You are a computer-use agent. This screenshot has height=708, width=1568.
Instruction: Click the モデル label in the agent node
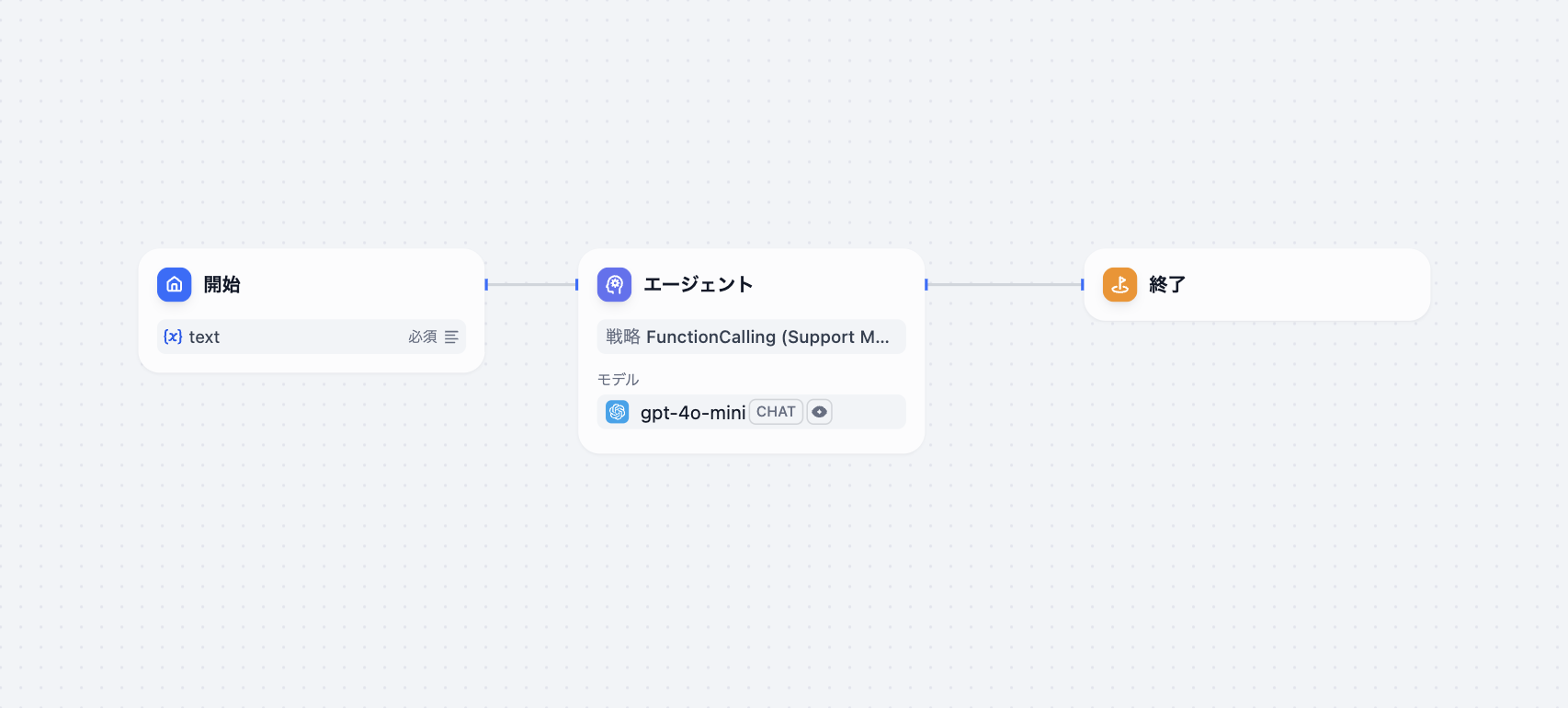(x=618, y=380)
